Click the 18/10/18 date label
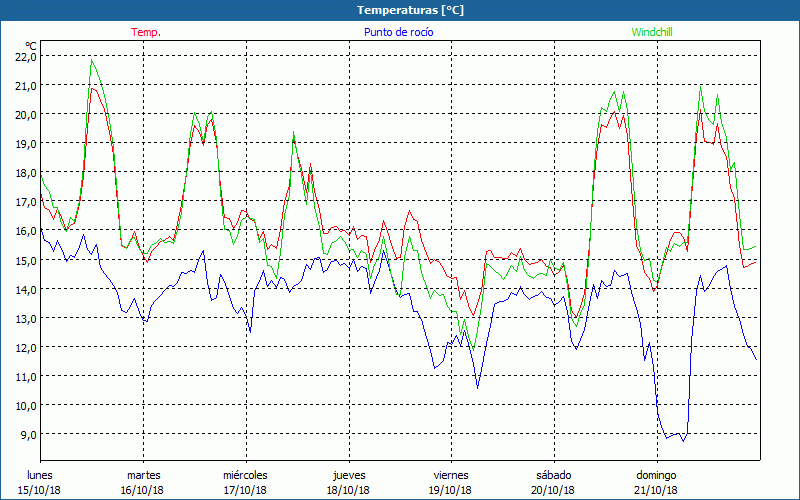 (348, 490)
